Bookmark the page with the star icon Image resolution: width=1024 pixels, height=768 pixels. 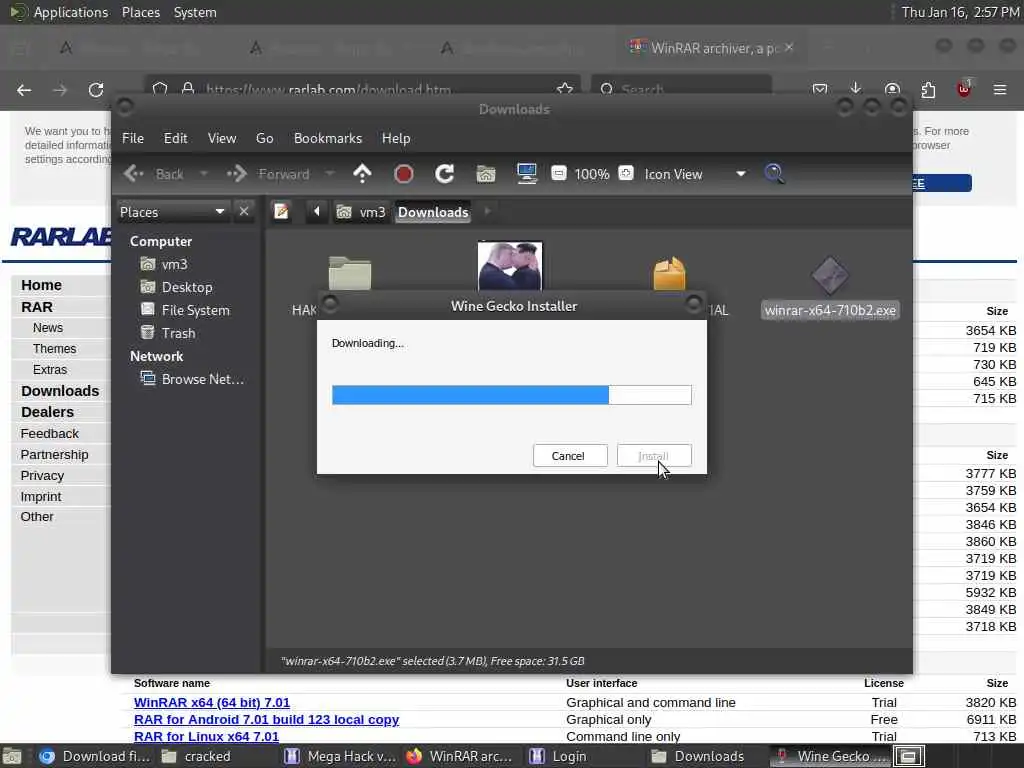565,89
